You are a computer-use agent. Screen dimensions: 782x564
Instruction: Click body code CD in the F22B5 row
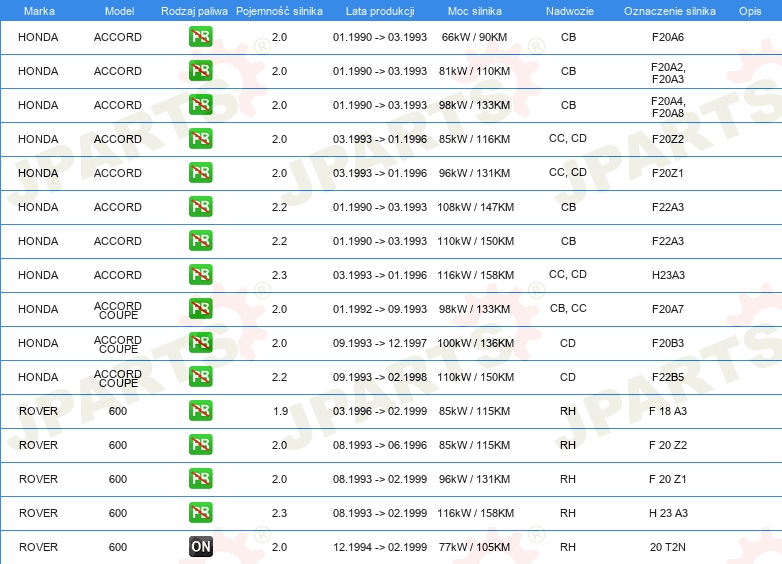568,377
